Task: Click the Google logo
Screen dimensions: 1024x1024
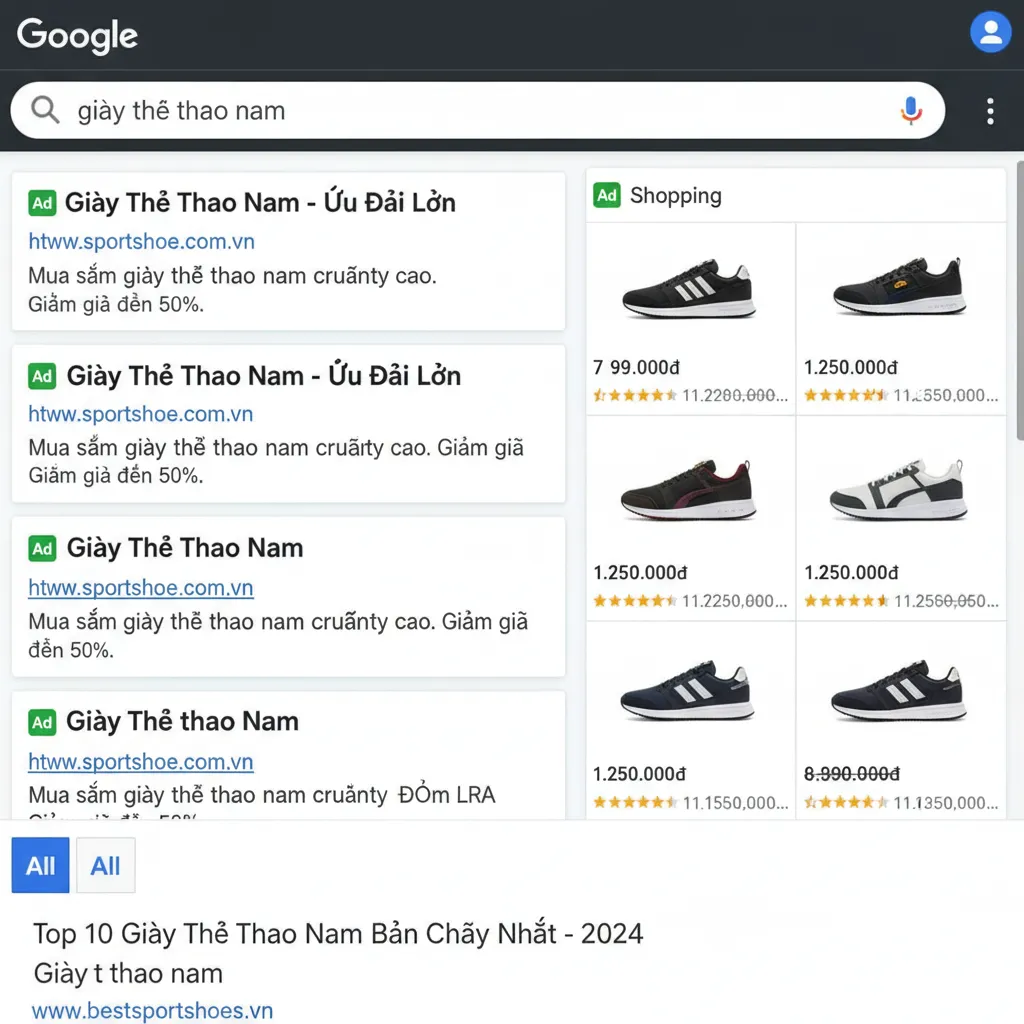Action: (77, 35)
